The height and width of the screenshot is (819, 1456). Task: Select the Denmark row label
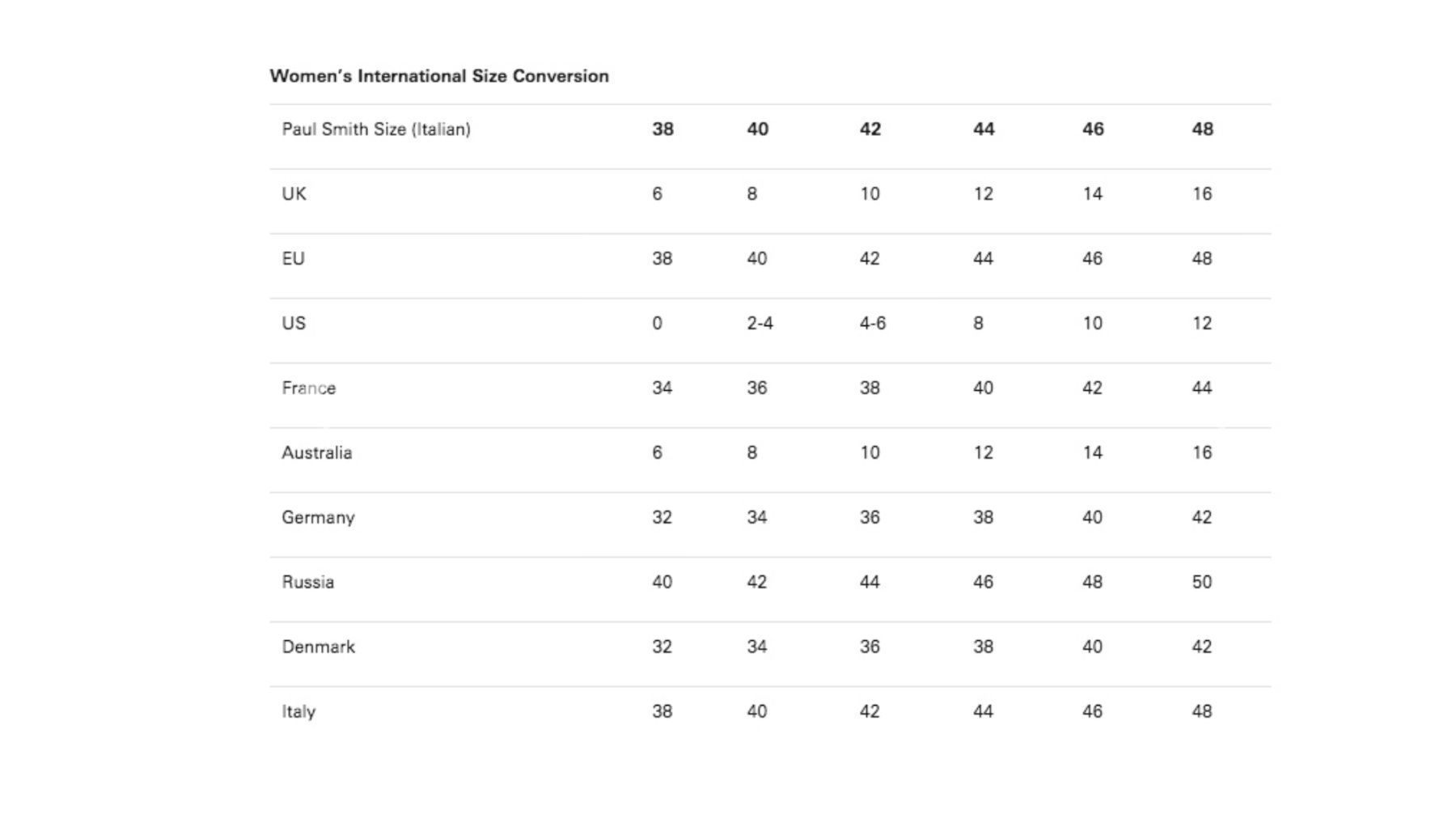point(319,647)
